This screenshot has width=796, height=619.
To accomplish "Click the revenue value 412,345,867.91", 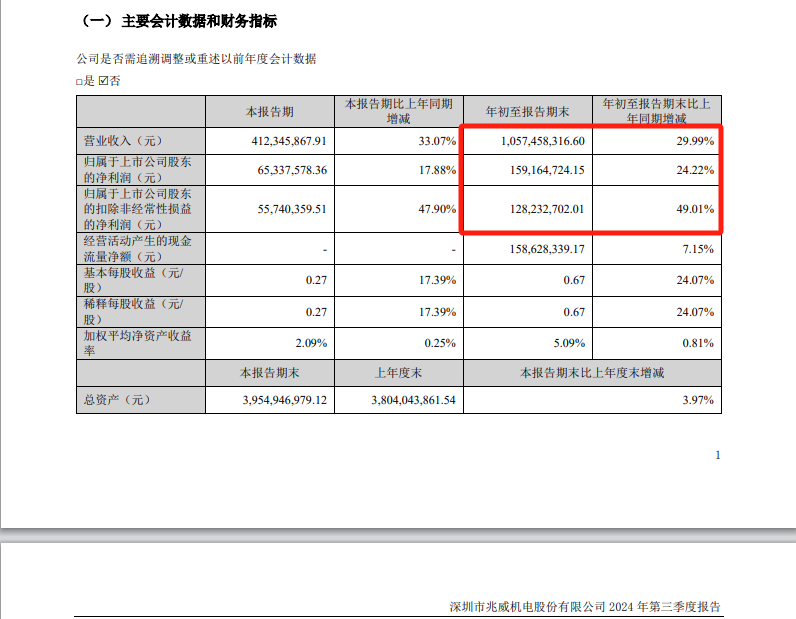I will pyautogui.click(x=286, y=142).
